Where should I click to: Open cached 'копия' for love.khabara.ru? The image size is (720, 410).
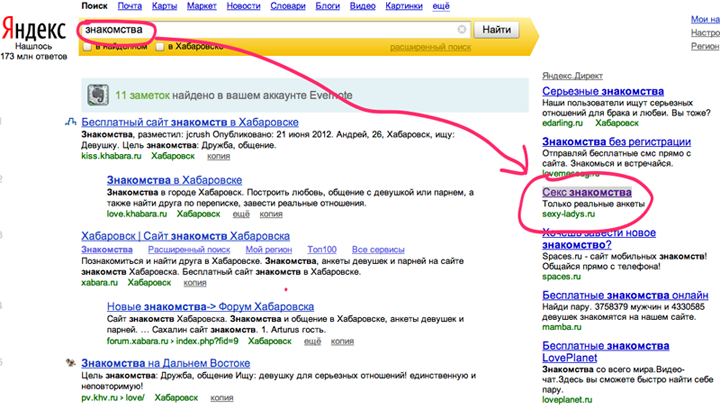[271, 214]
